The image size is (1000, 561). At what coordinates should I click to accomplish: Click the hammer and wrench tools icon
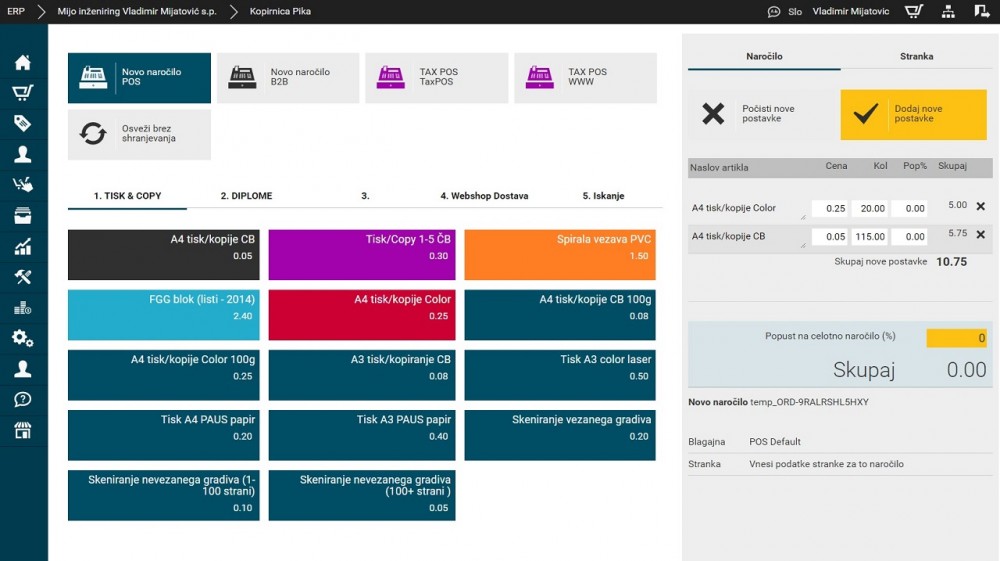point(22,277)
